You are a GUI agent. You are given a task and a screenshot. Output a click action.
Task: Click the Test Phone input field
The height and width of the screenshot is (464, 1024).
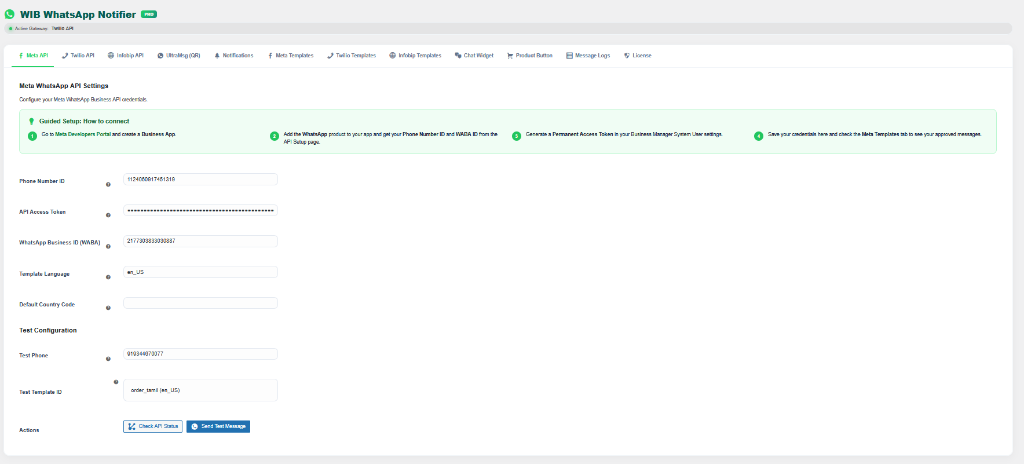click(200, 354)
